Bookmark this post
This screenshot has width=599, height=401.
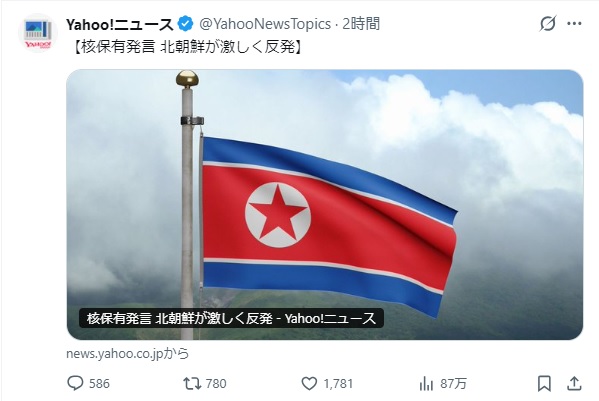[x=544, y=383]
